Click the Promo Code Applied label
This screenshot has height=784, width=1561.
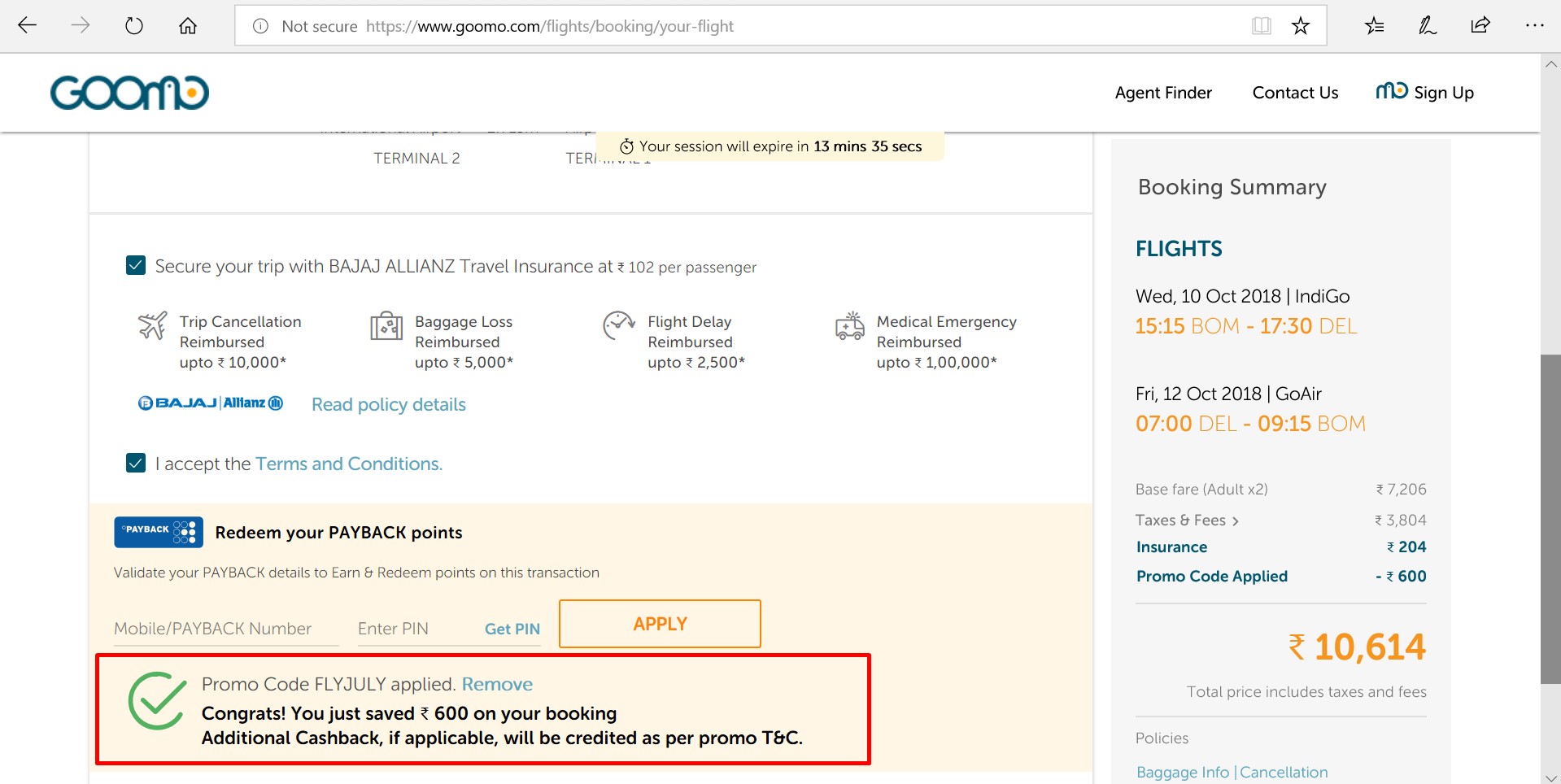click(x=1212, y=576)
